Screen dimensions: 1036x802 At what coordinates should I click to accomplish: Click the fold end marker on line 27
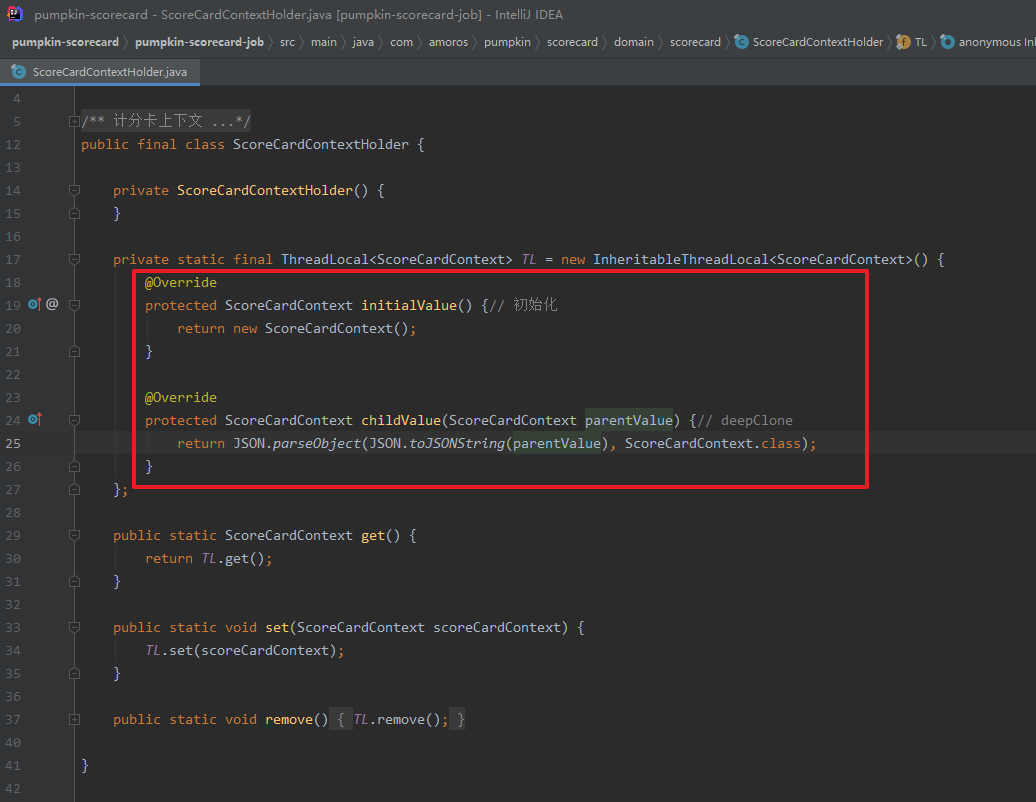pyautogui.click(x=74, y=490)
